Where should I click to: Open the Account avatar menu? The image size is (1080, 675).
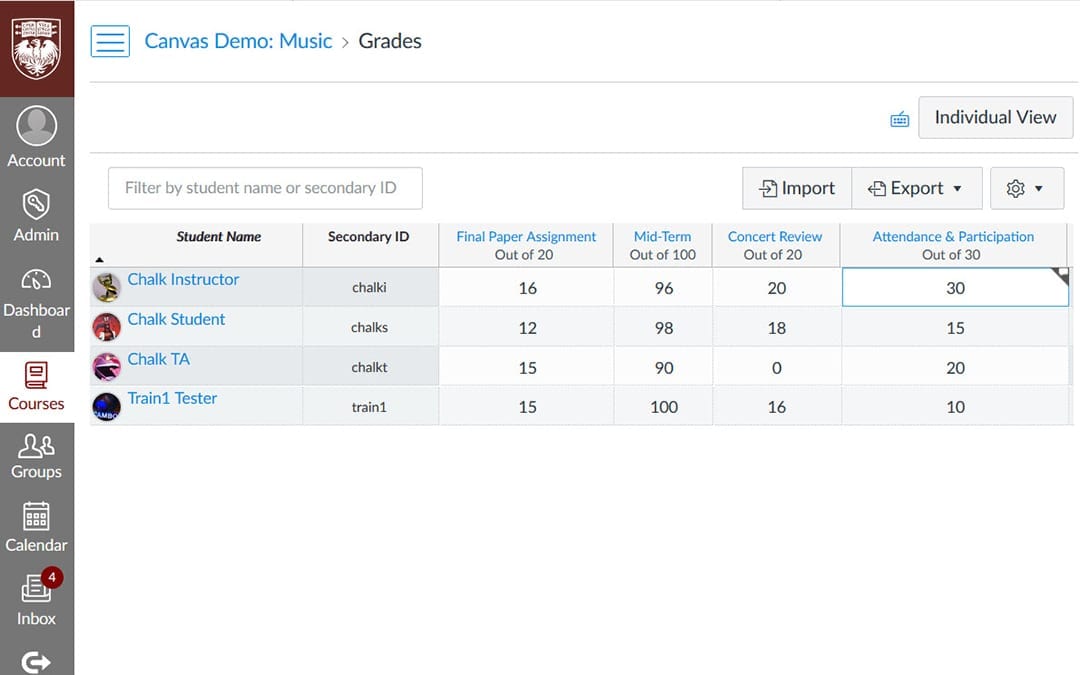tap(37, 125)
